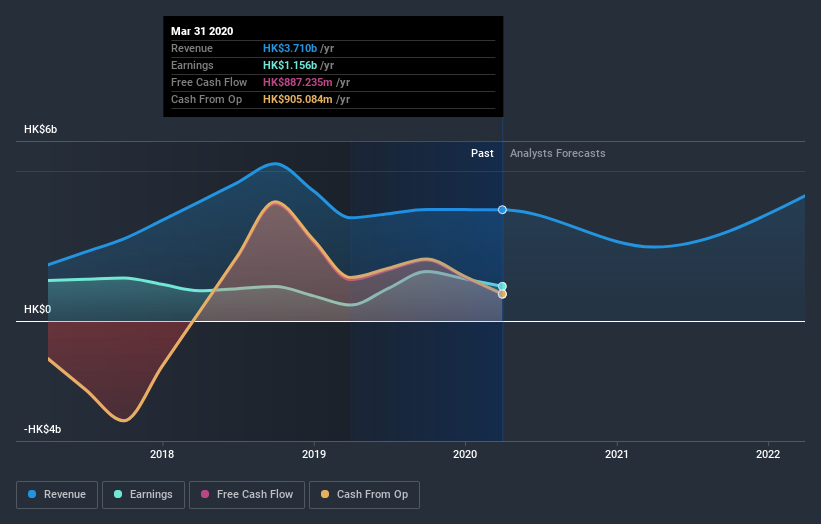
Task: Click the Mar 31 2020 tooltip date
Action: [x=202, y=31]
